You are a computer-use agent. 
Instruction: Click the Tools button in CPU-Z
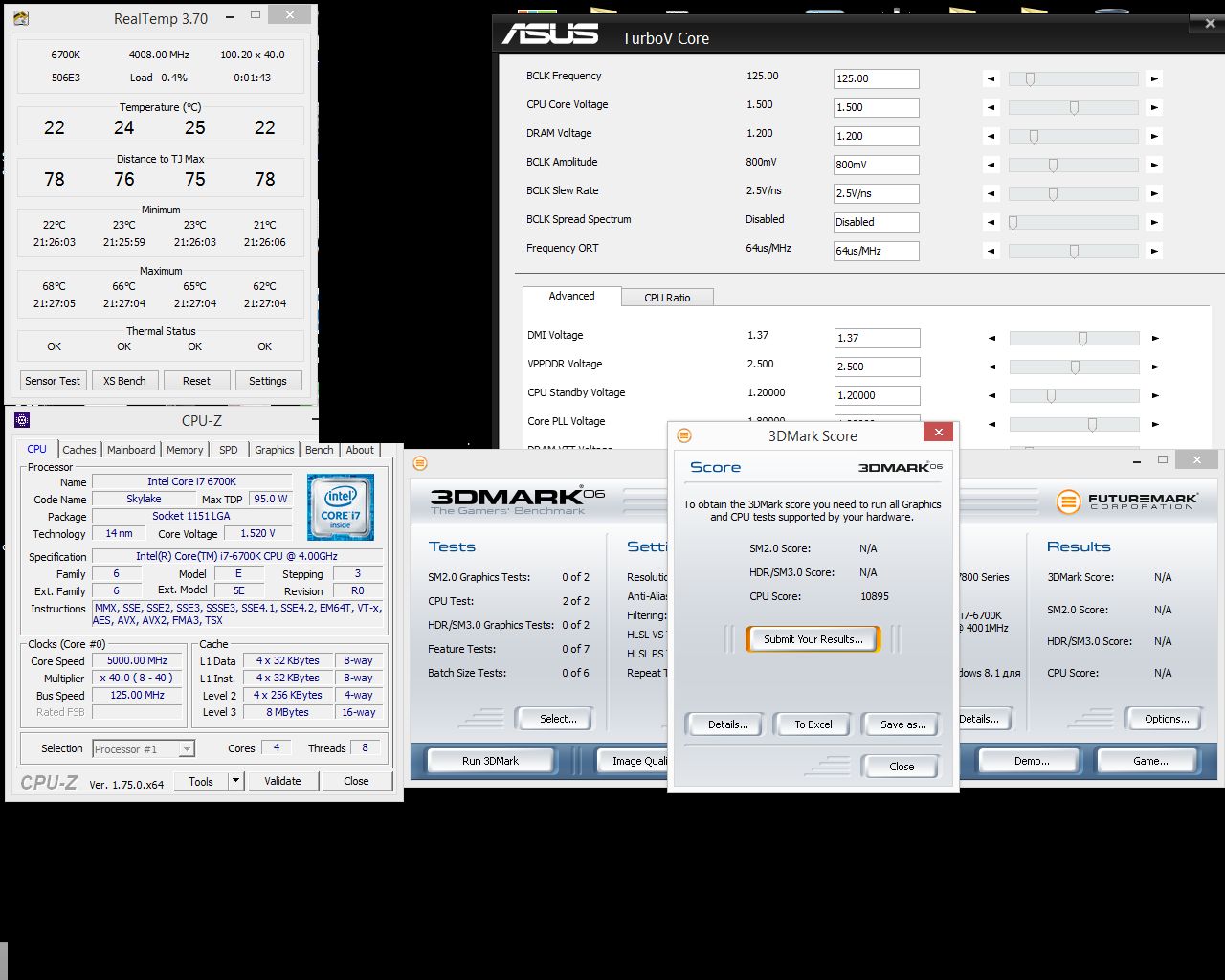[201, 781]
